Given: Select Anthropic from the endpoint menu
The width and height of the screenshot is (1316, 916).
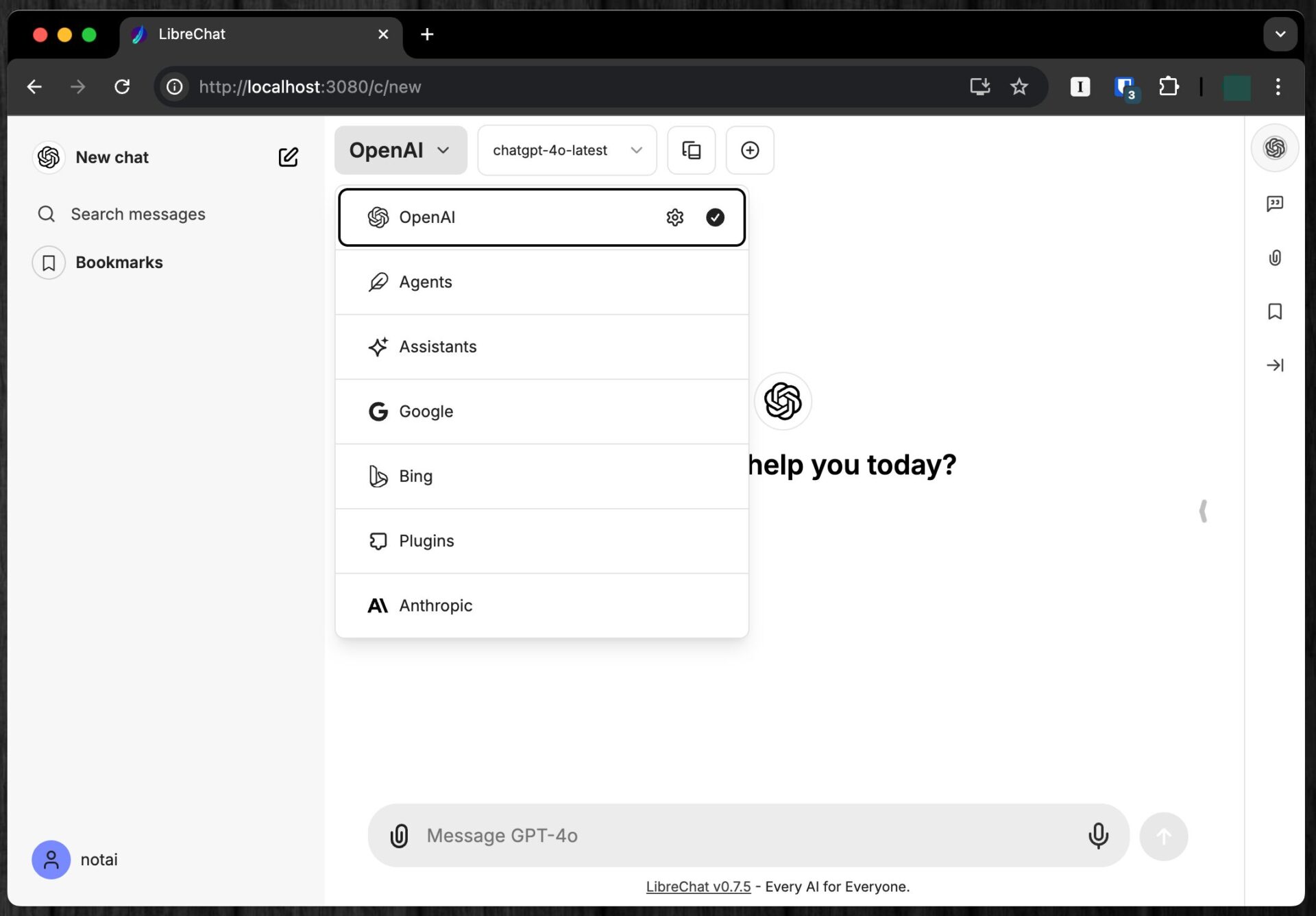Looking at the screenshot, I should tap(436, 605).
